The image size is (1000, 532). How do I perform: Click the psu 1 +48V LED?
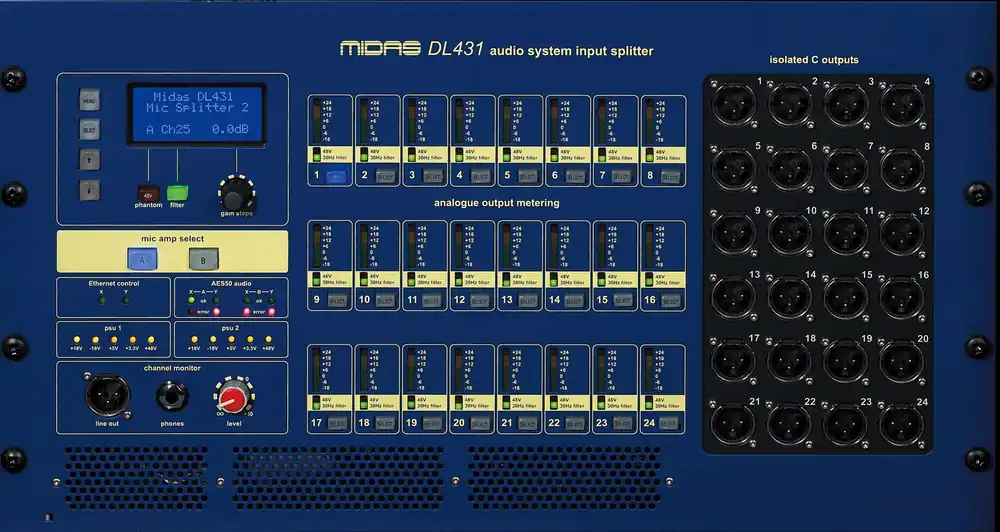pyautogui.click(x=151, y=339)
